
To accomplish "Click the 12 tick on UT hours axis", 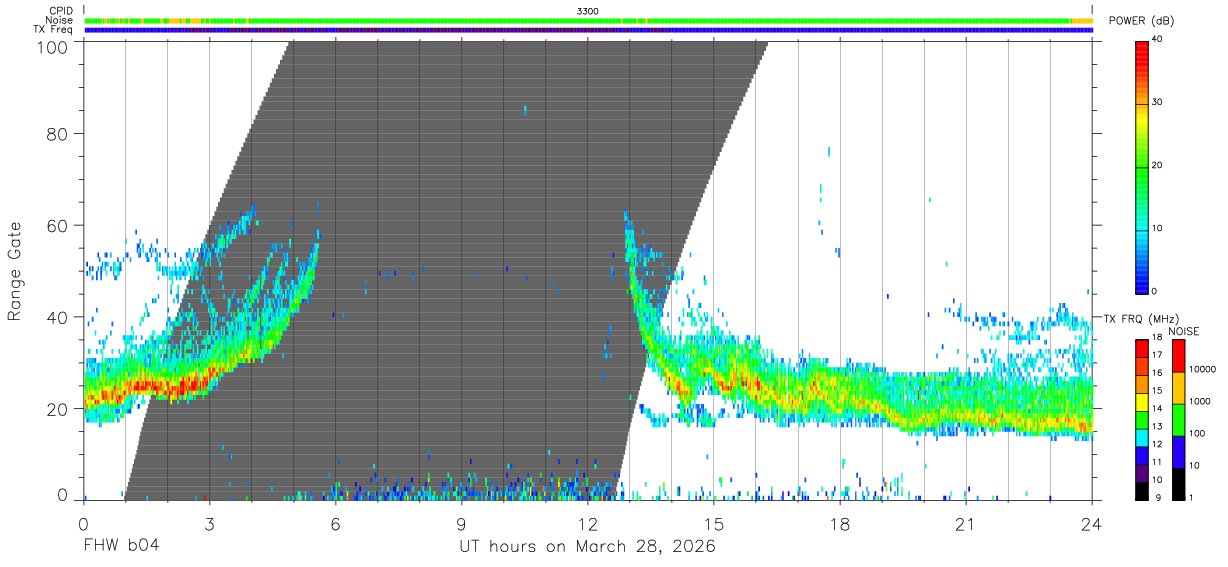I will 588,524.
